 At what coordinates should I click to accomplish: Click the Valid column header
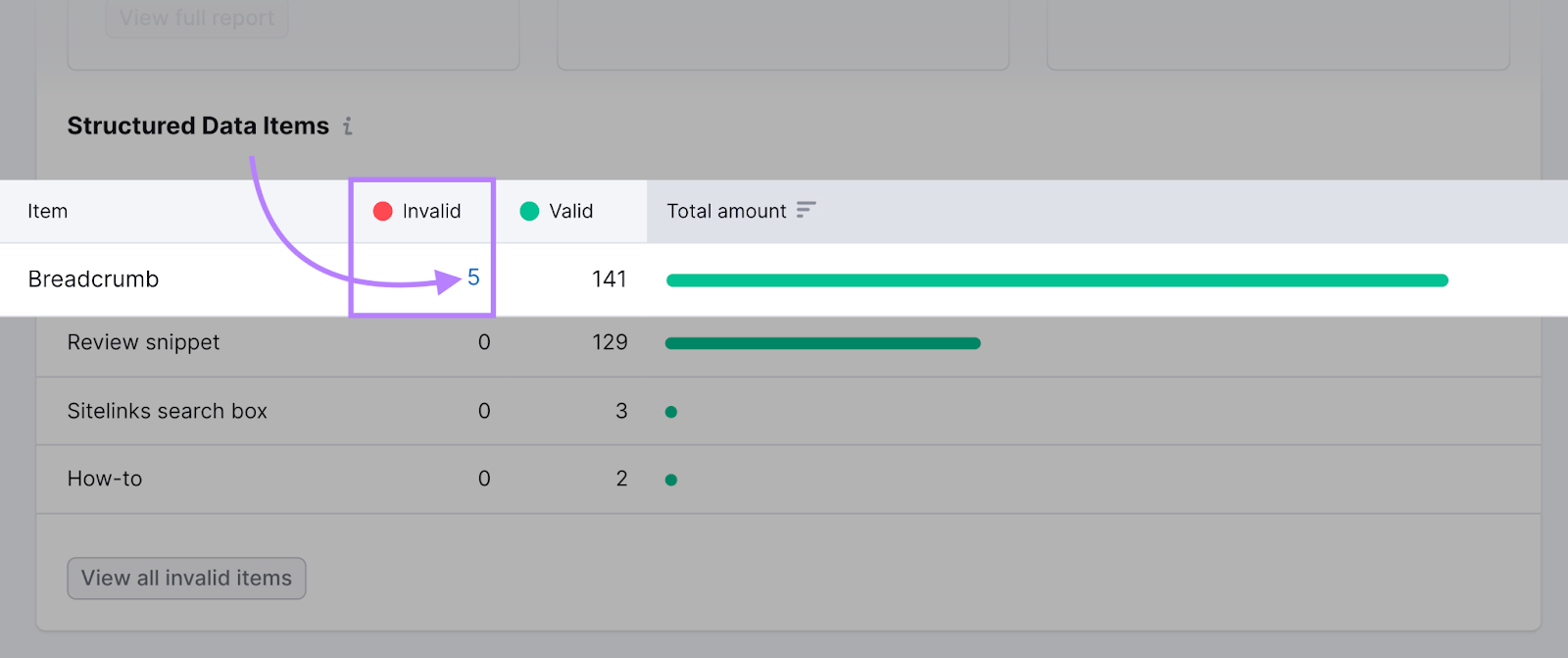[557, 211]
